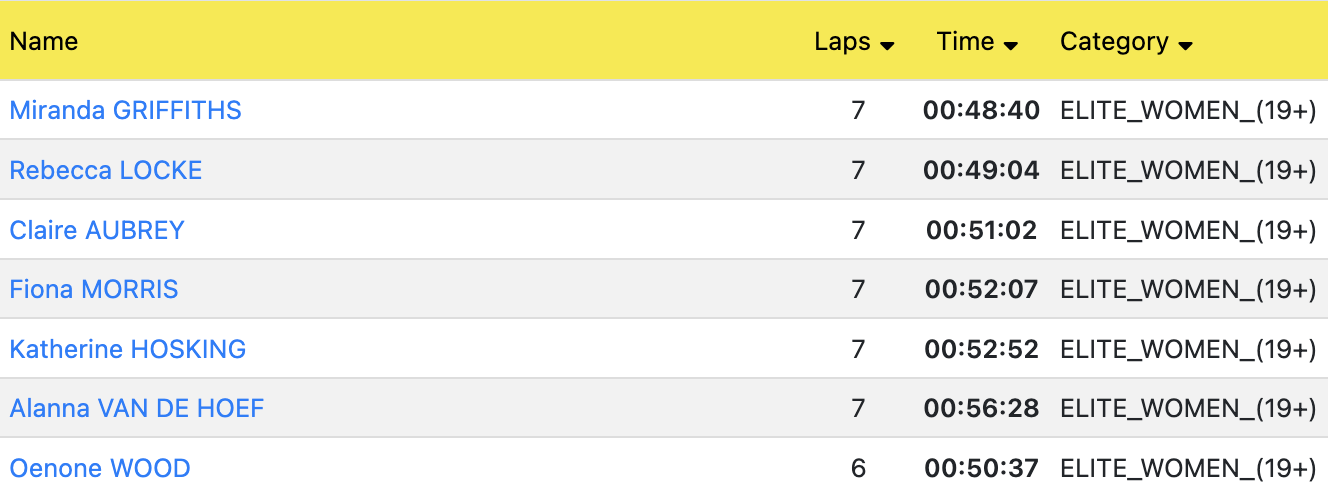
Task: Open Fiona MORRIS rider link
Action: tap(94, 290)
